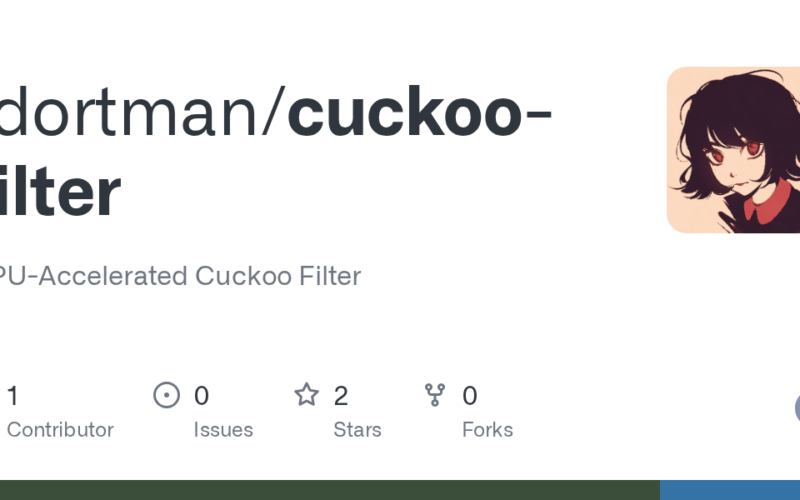Click the Stars star icon
This screenshot has width=800, height=500.
point(306,395)
